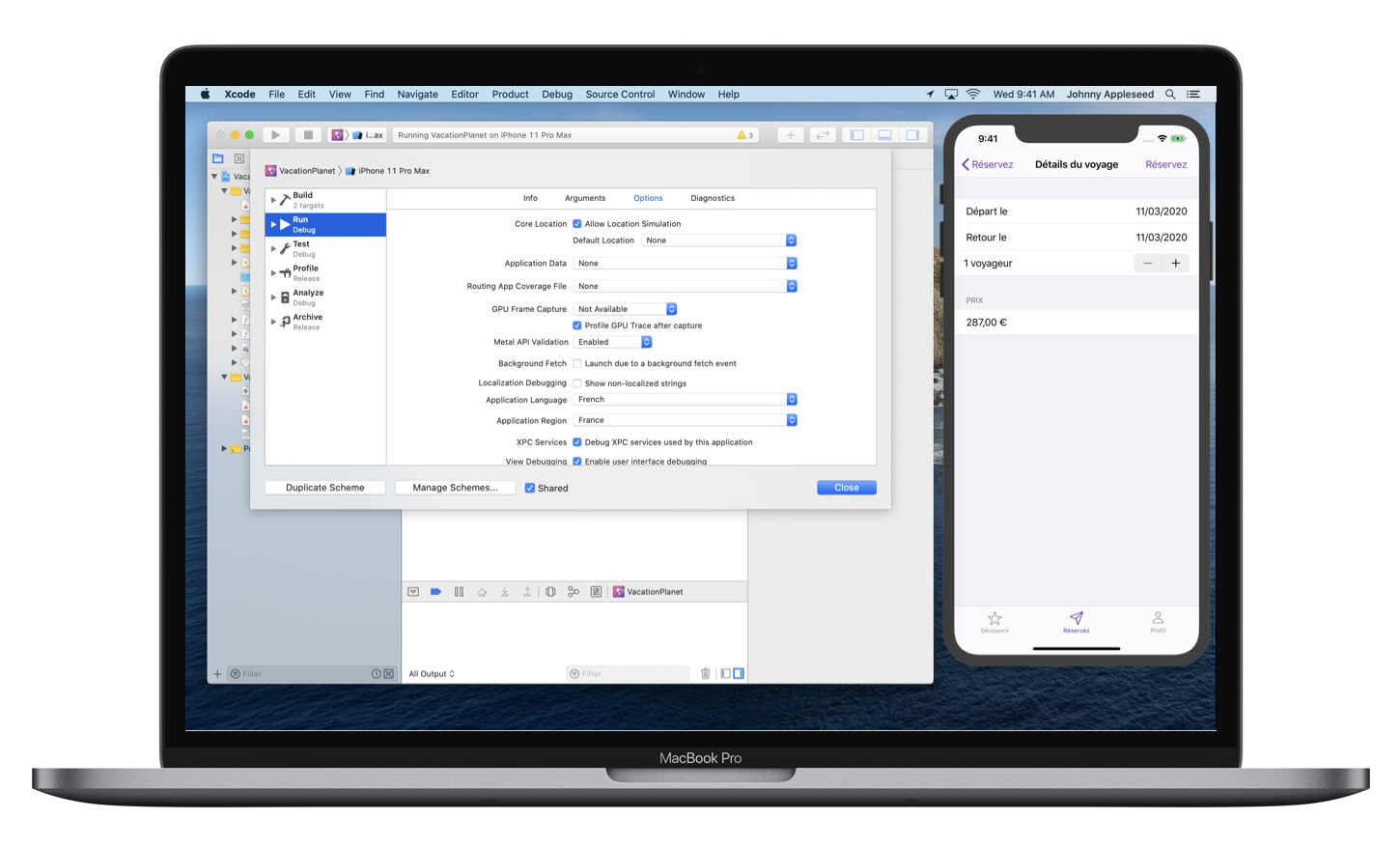Click the Stop button in Xcode toolbar
Screen dimensions: 1400x848
click(307, 135)
